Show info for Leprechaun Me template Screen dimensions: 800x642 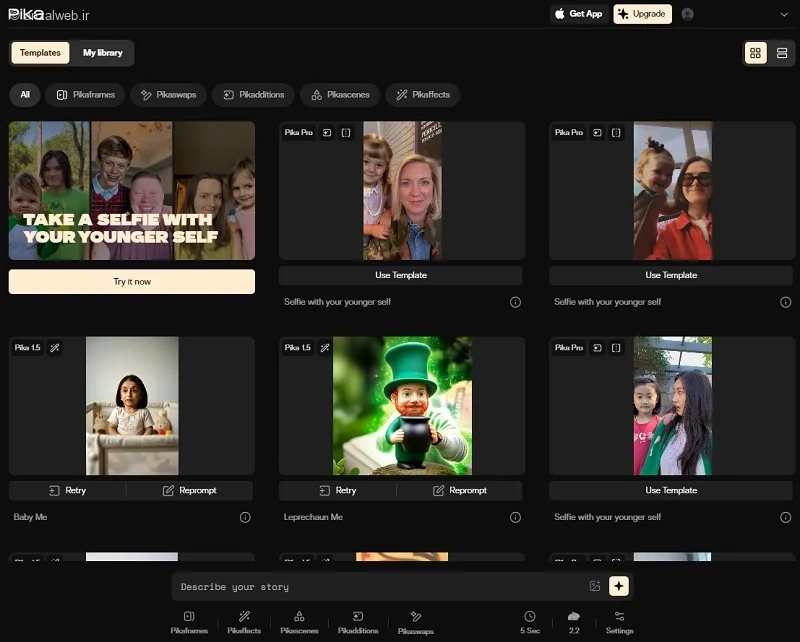(515, 517)
